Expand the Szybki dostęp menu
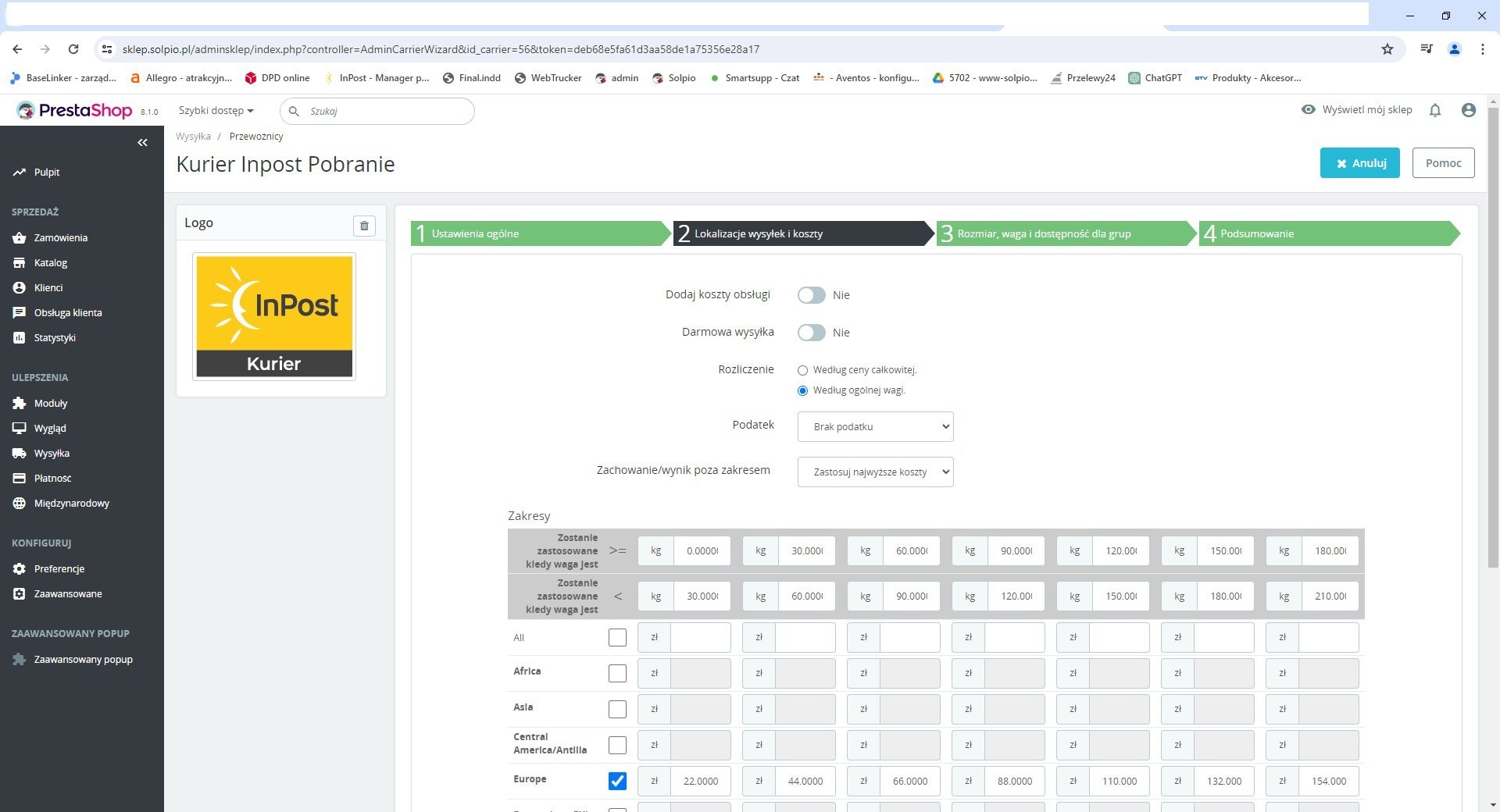Screen dimensions: 1500x812 click(216, 111)
